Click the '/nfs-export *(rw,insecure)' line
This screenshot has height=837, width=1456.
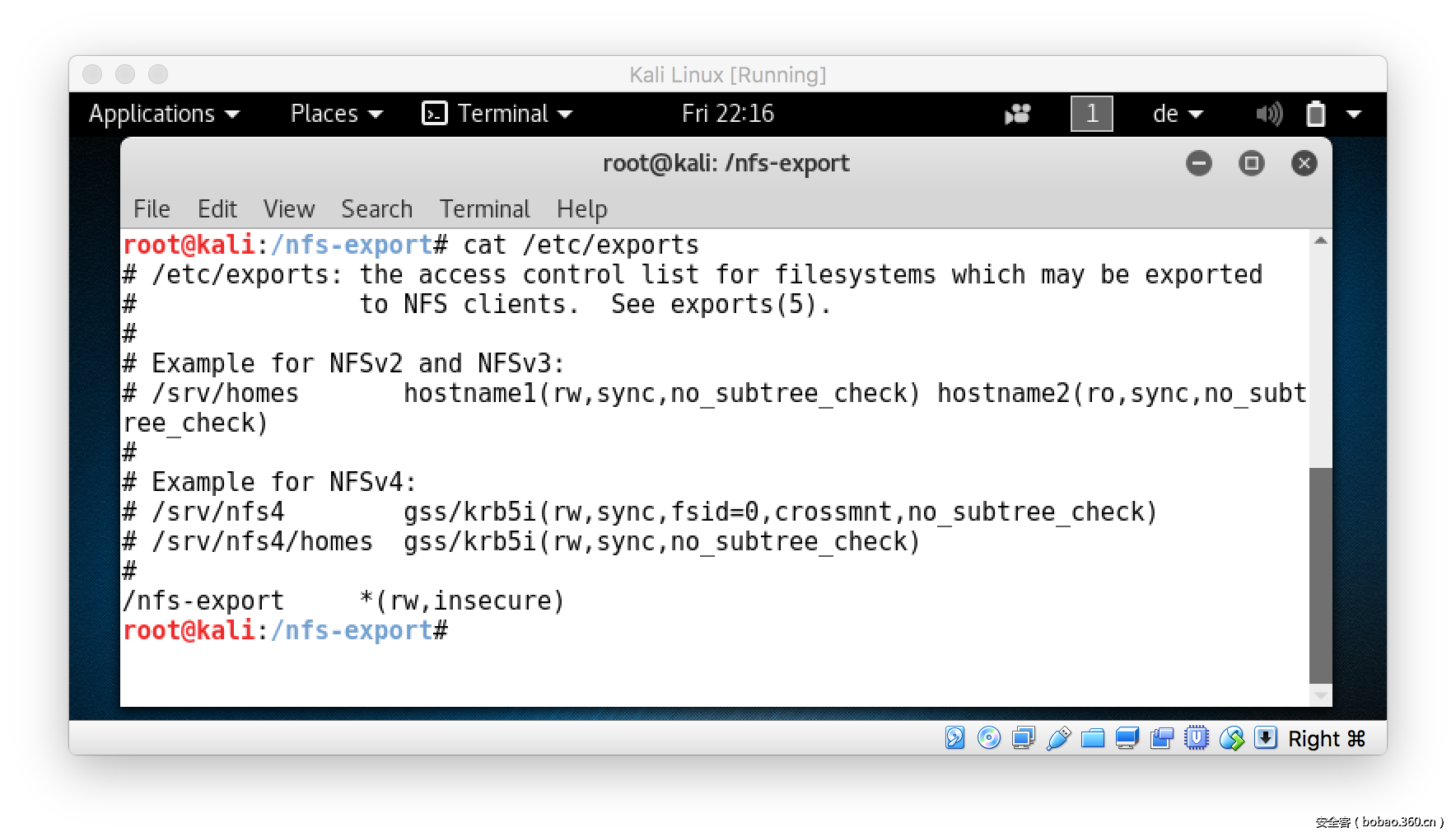point(343,601)
